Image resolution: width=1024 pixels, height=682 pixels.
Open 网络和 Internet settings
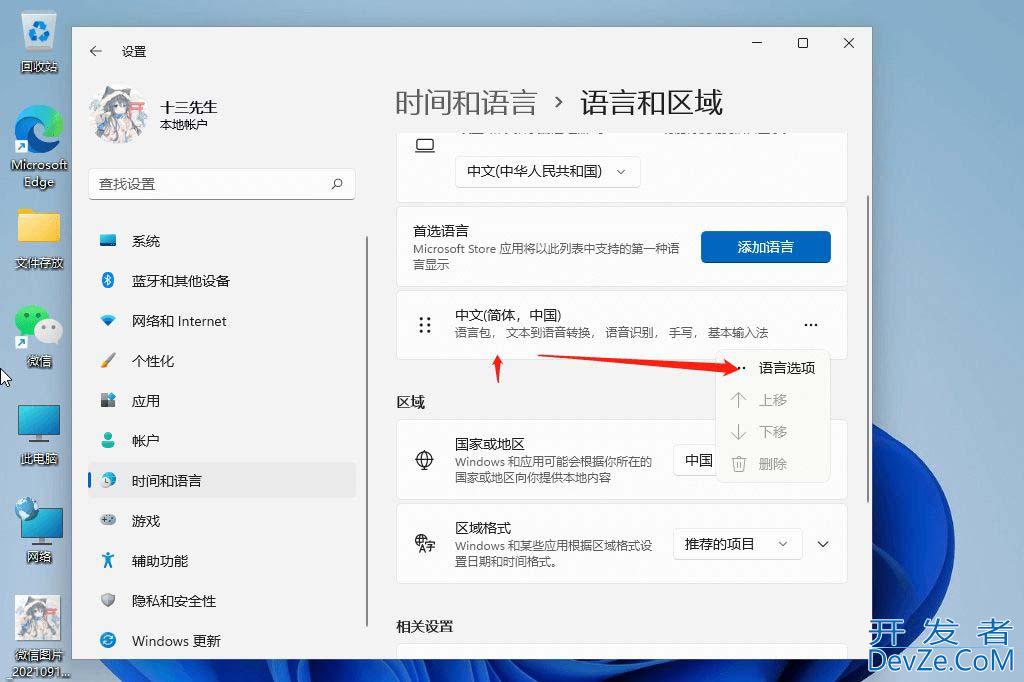[178, 321]
